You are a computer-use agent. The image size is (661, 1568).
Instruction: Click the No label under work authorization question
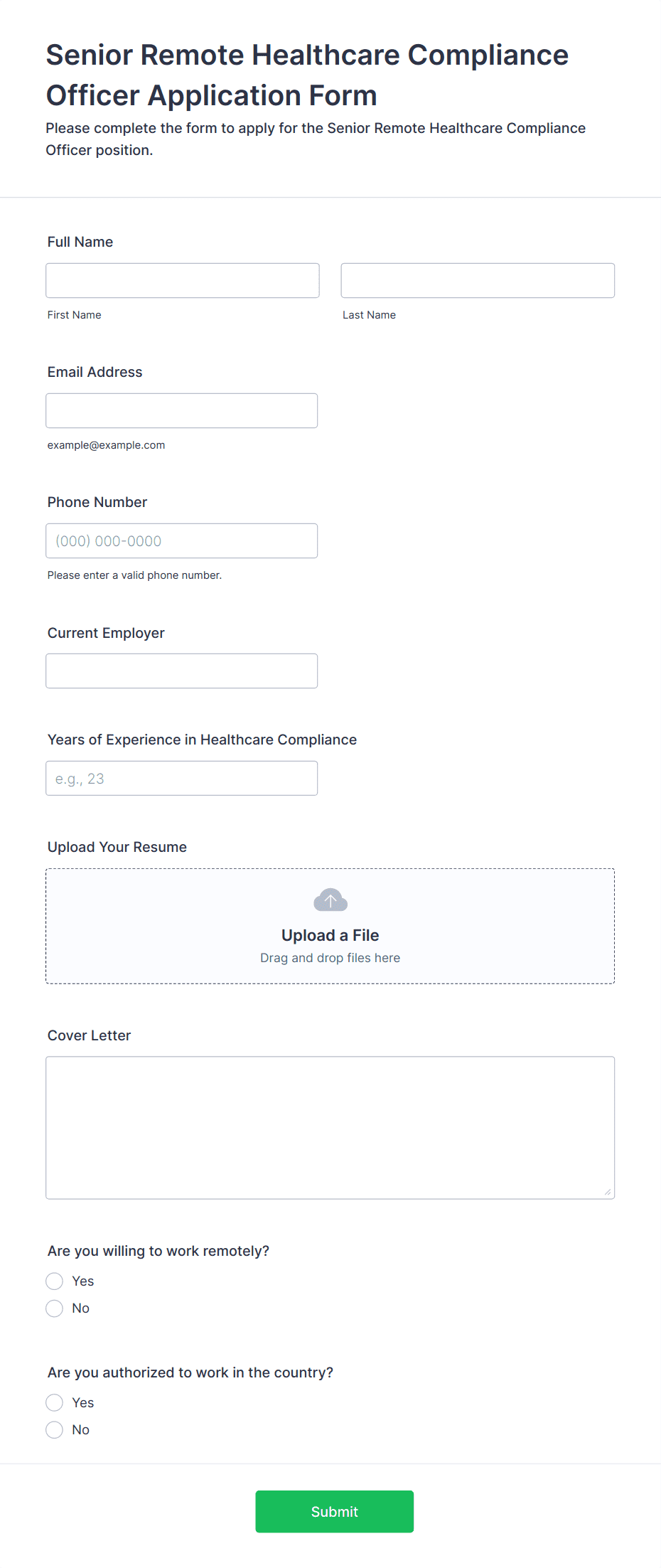pyautogui.click(x=81, y=1430)
